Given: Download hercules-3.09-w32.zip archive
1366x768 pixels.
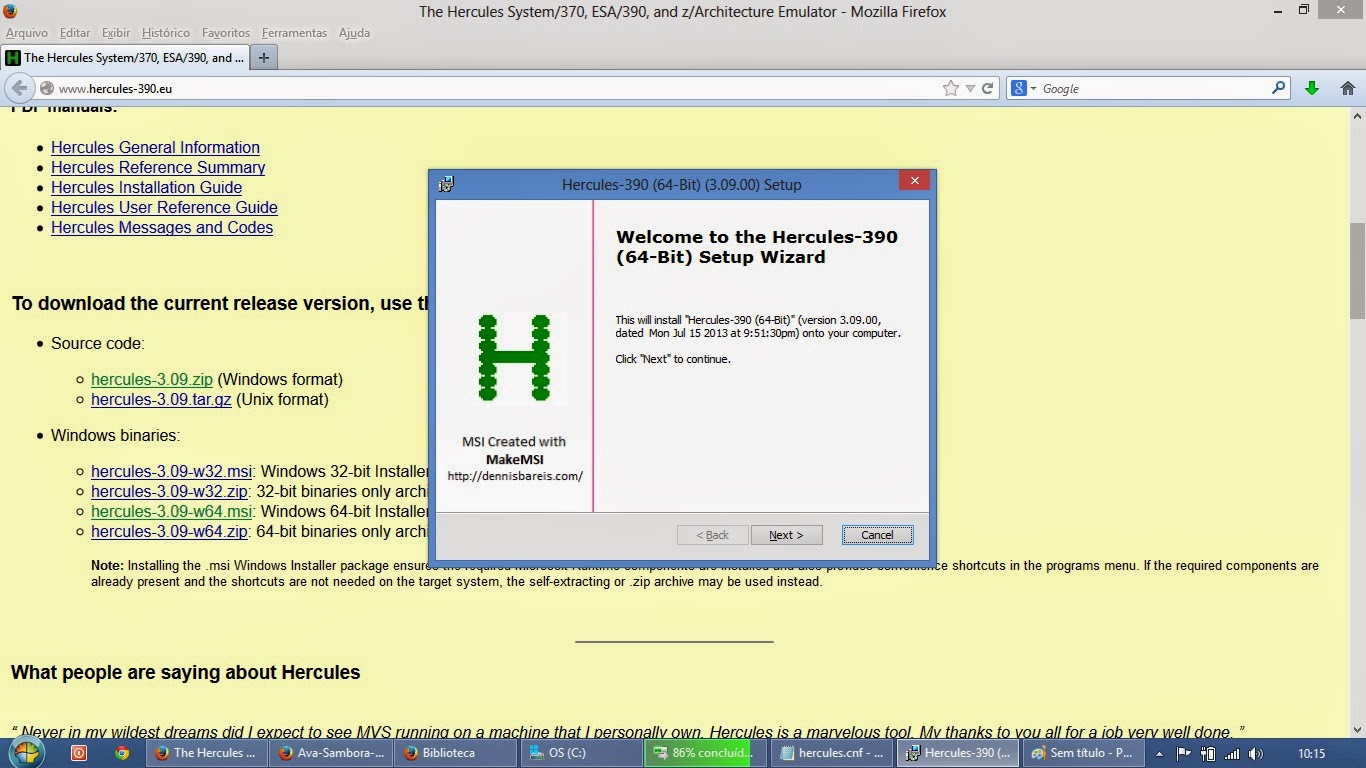Looking at the screenshot, I should pos(169,491).
